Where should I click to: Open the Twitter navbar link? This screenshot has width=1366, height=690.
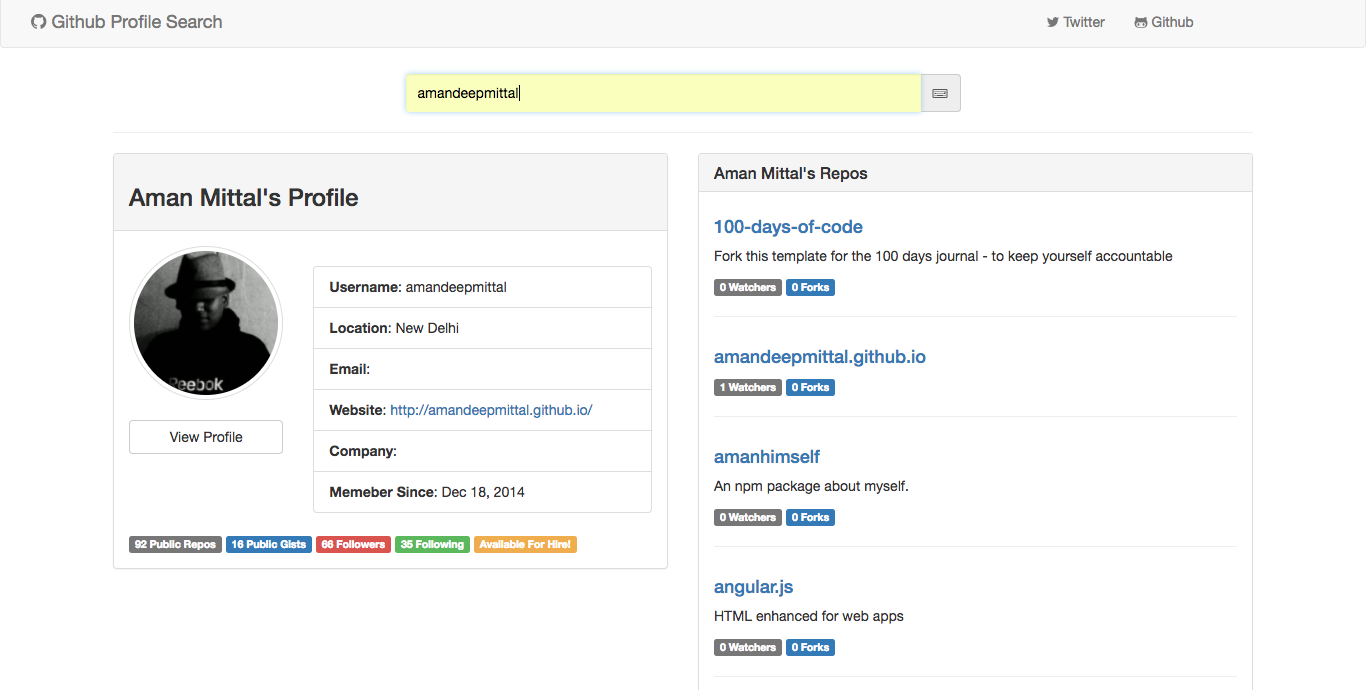coord(1076,22)
